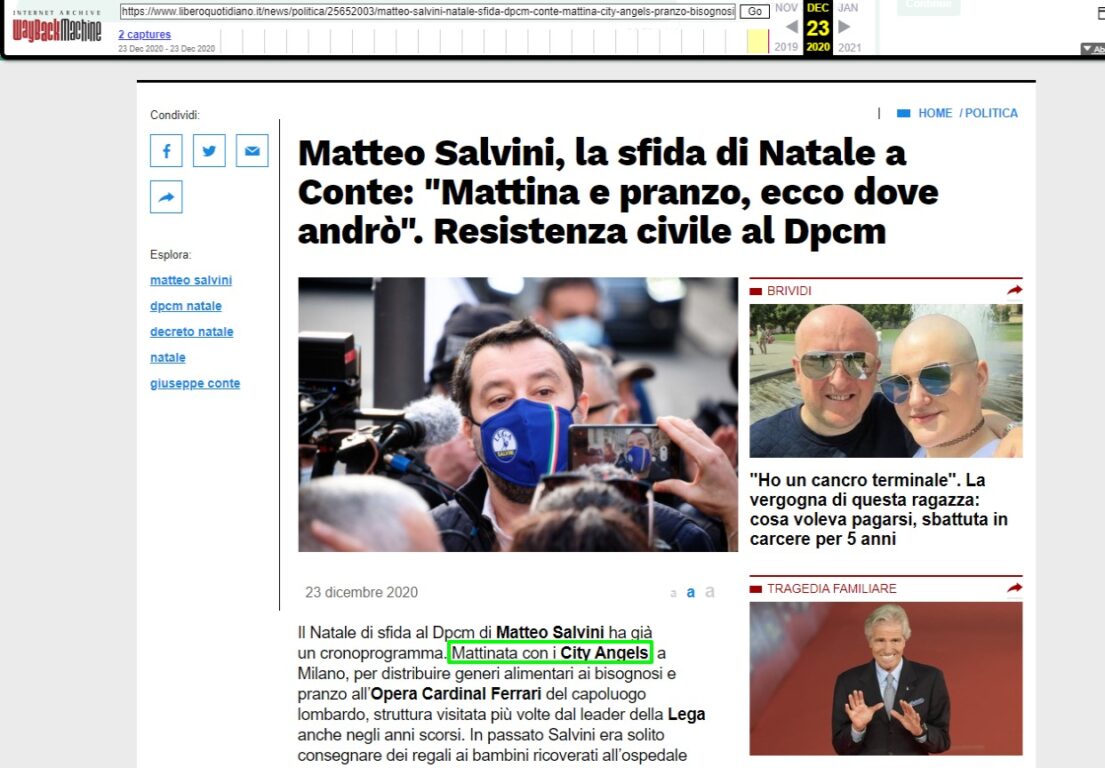Click the article headline about Matteo Salvini
Image resolution: width=1105 pixels, height=768 pixels.
[x=618, y=192]
